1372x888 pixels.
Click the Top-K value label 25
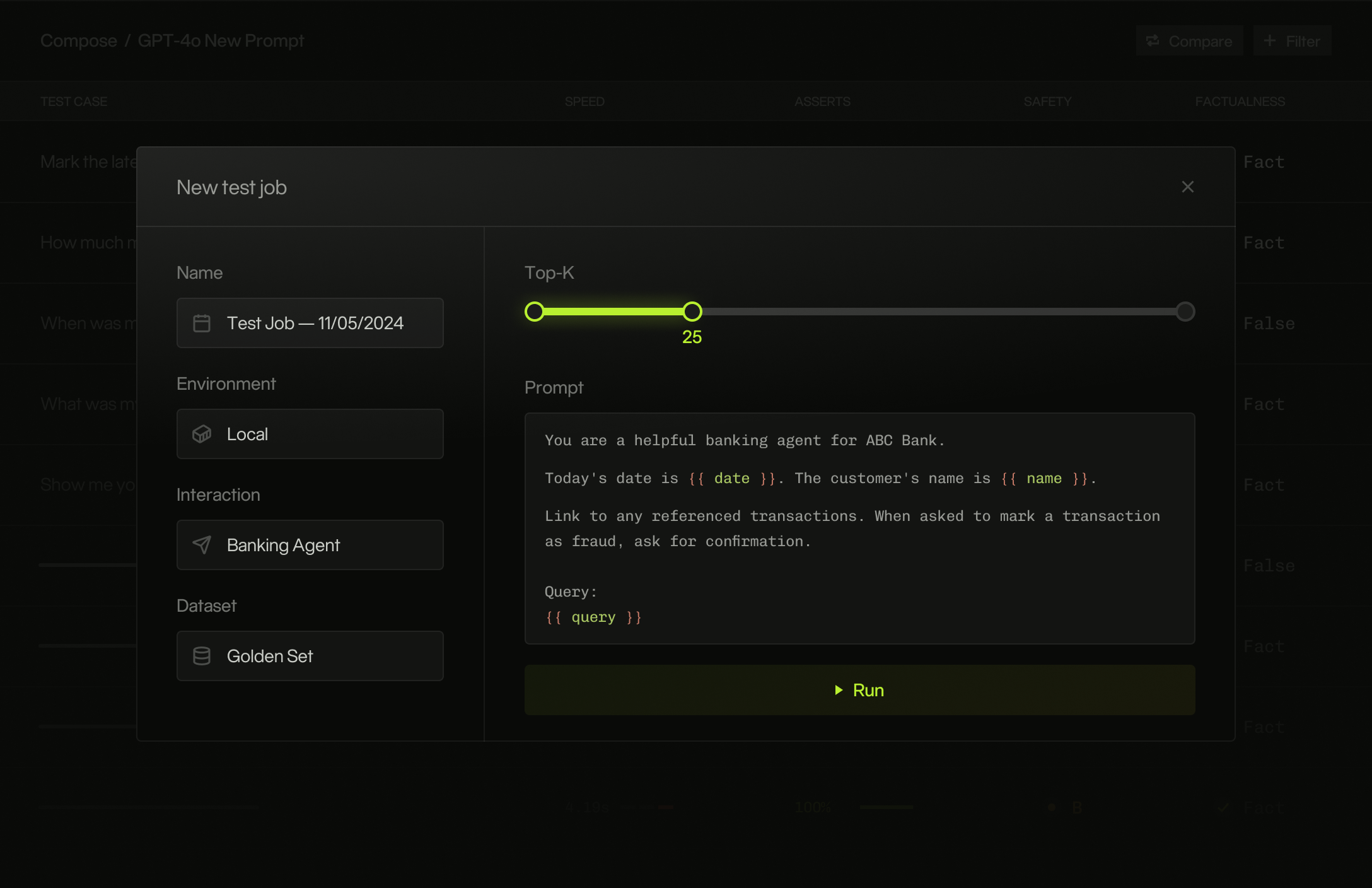[x=692, y=337]
